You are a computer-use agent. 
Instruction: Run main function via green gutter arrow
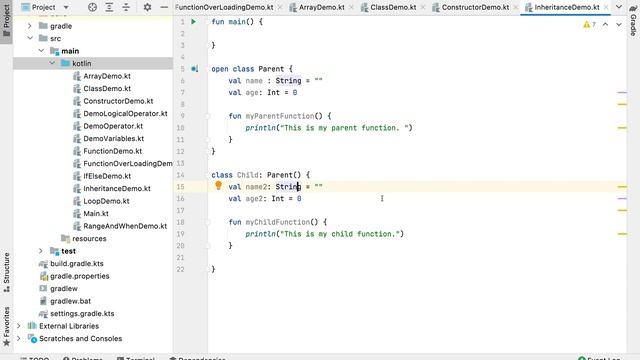[194, 22]
